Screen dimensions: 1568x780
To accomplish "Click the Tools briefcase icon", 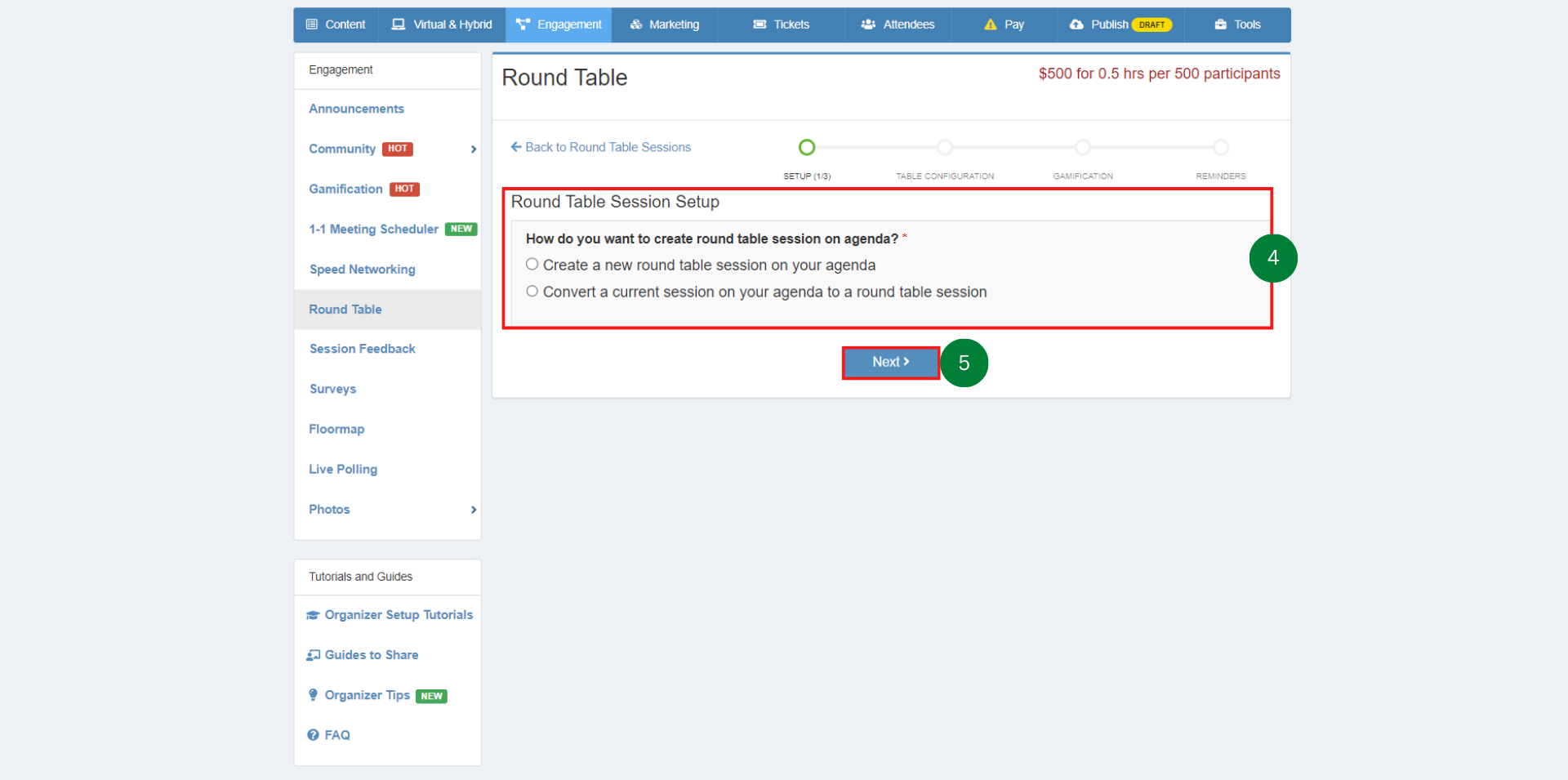I will click(x=1221, y=25).
